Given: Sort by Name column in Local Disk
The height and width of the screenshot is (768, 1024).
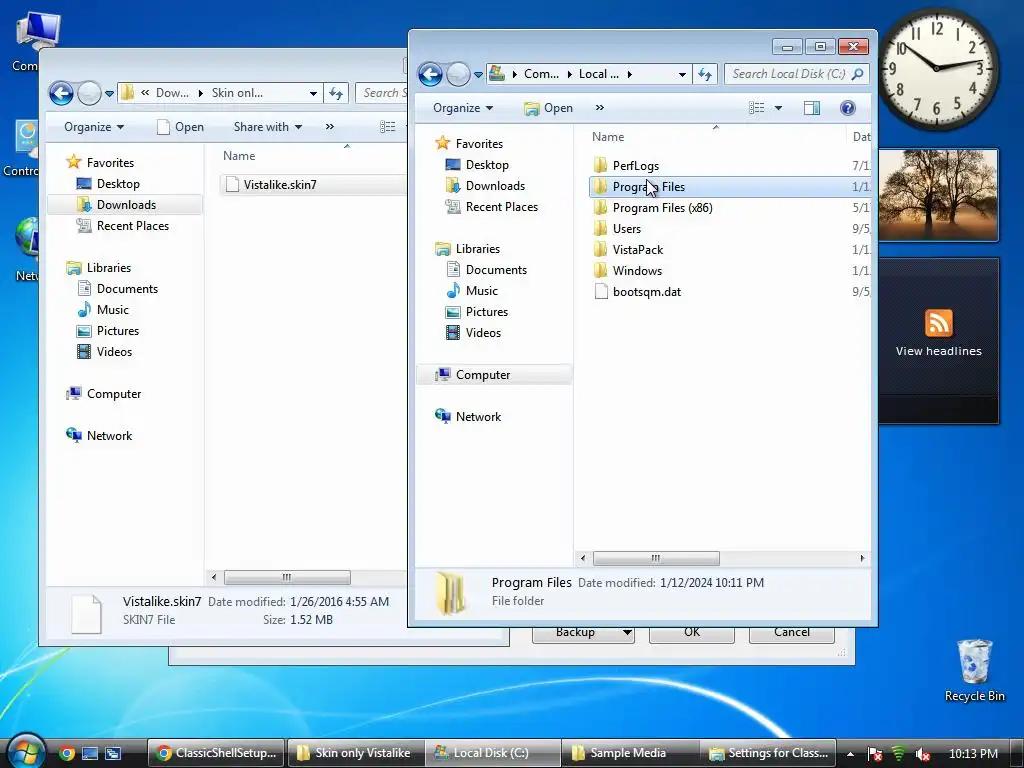Looking at the screenshot, I should click(608, 137).
